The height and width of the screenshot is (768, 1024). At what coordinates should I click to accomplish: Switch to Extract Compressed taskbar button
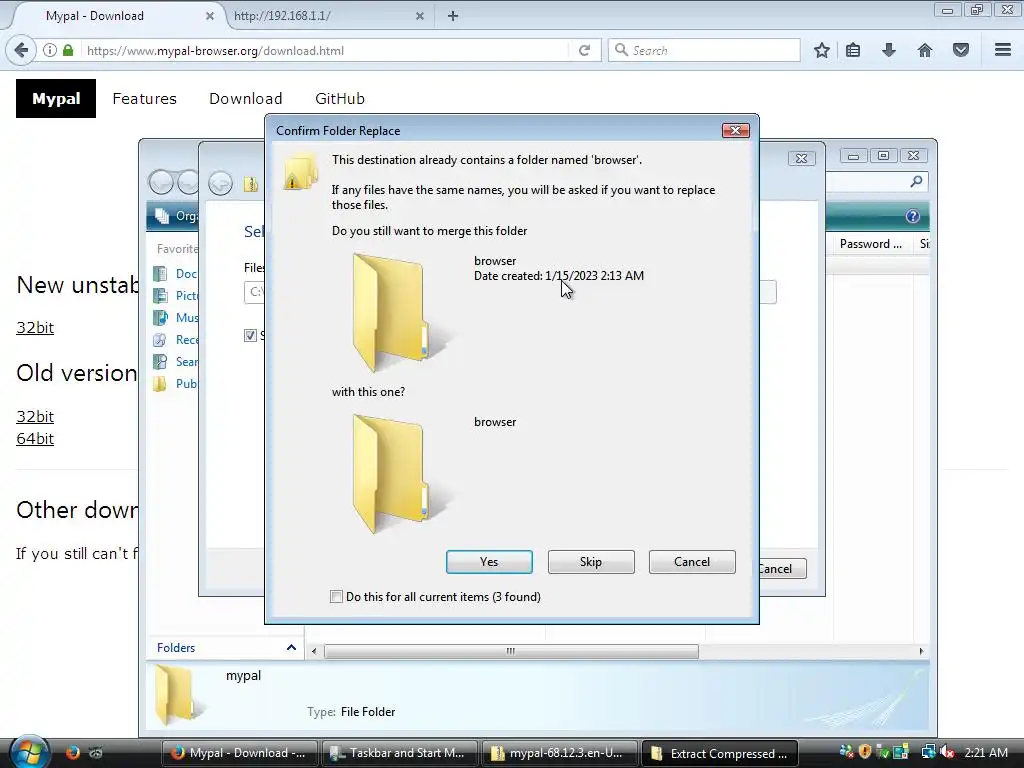click(x=720, y=753)
